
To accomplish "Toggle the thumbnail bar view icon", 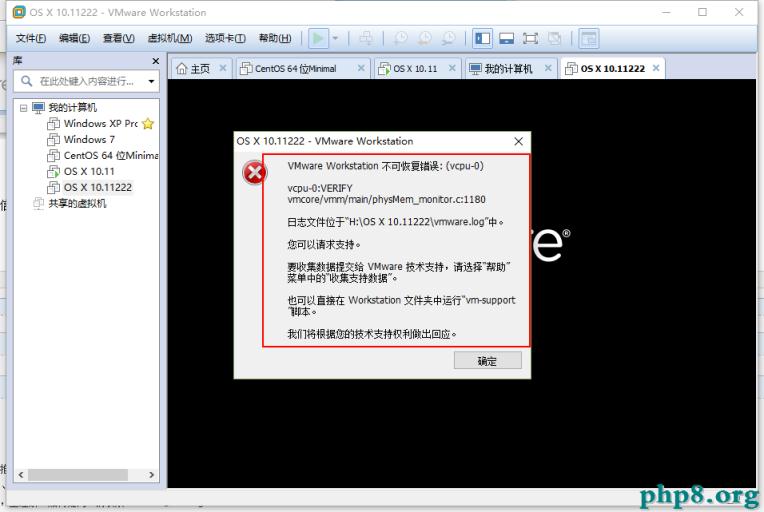I will pos(506,38).
